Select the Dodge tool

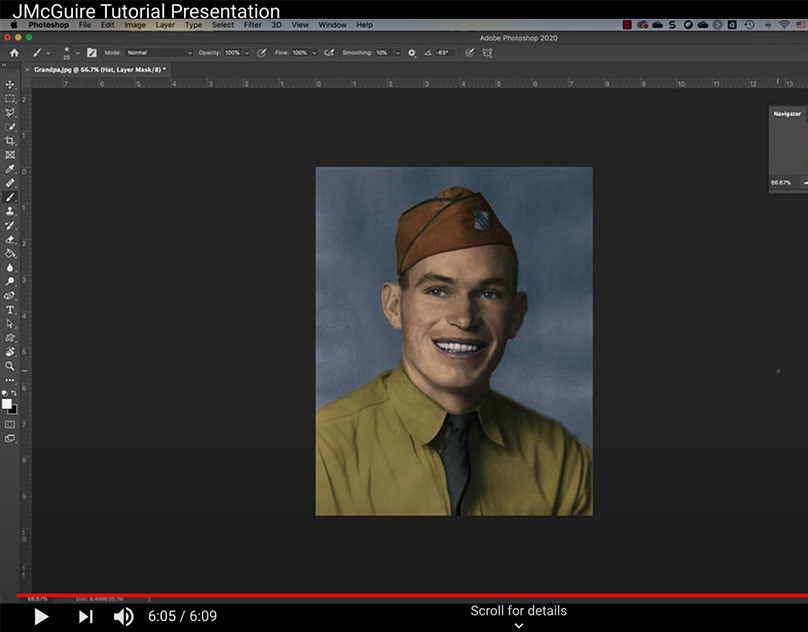tap(10, 281)
